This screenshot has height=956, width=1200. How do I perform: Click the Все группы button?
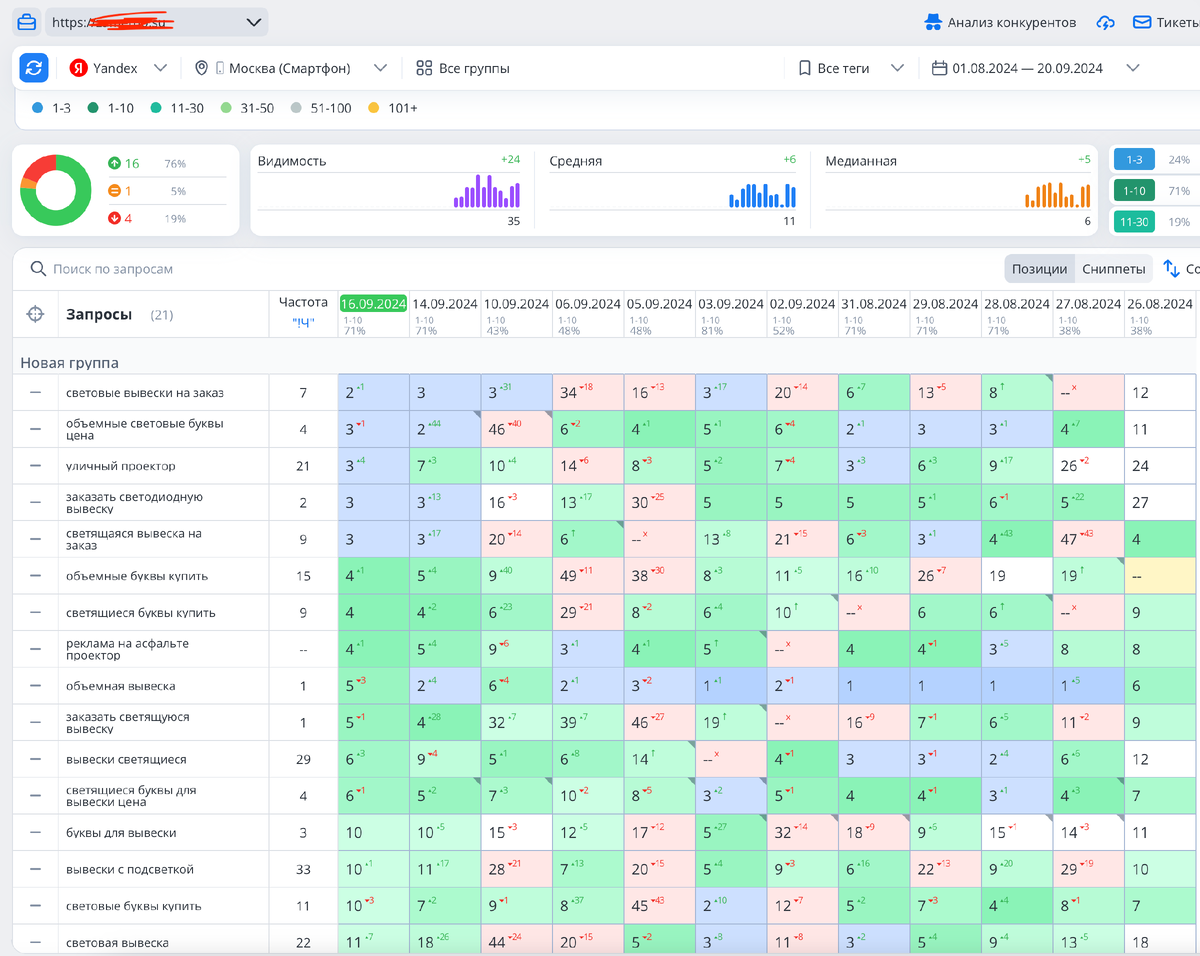(463, 68)
